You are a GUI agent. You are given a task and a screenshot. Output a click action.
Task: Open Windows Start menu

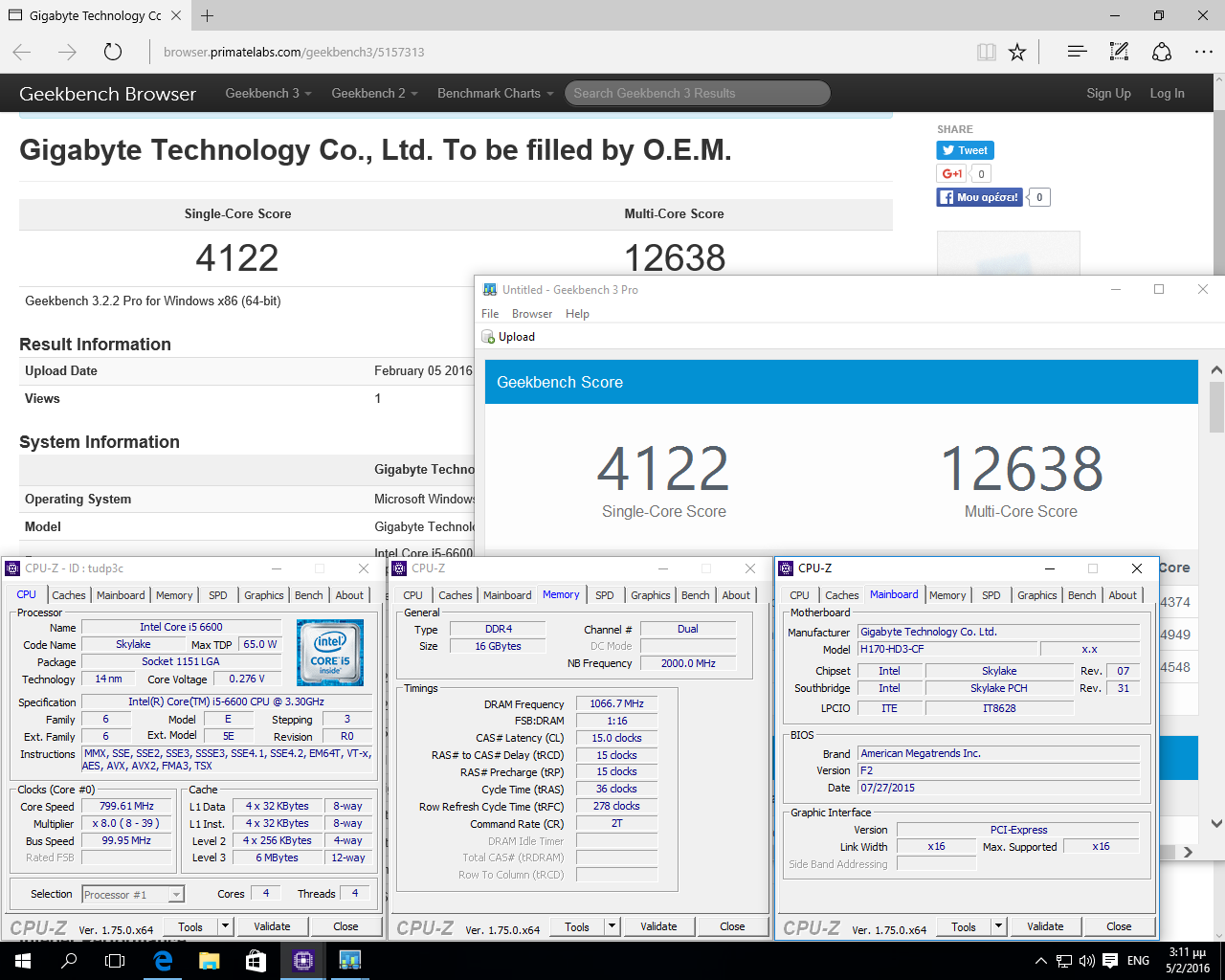(22, 961)
